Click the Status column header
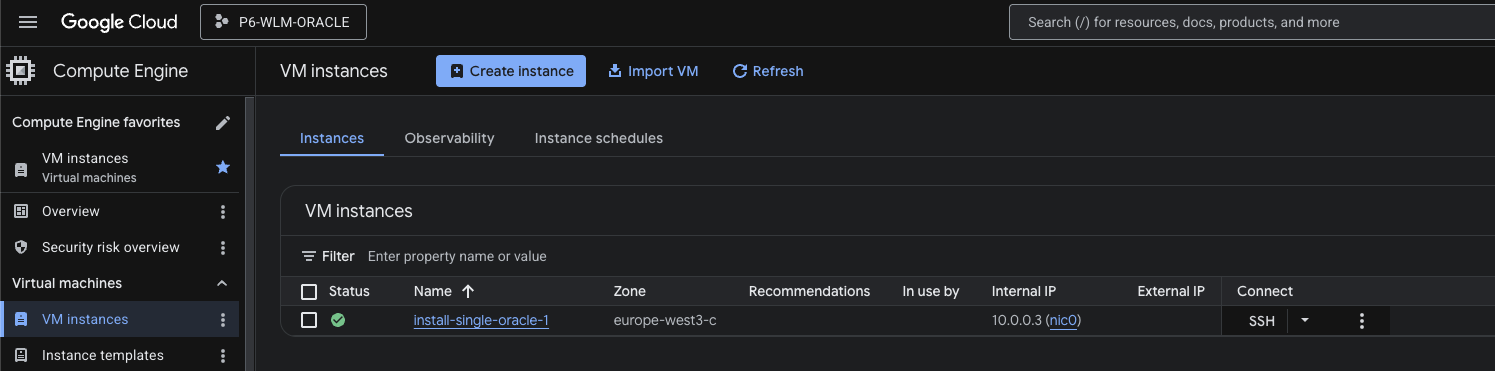Viewport: 1495px width, 371px height. [x=349, y=291]
